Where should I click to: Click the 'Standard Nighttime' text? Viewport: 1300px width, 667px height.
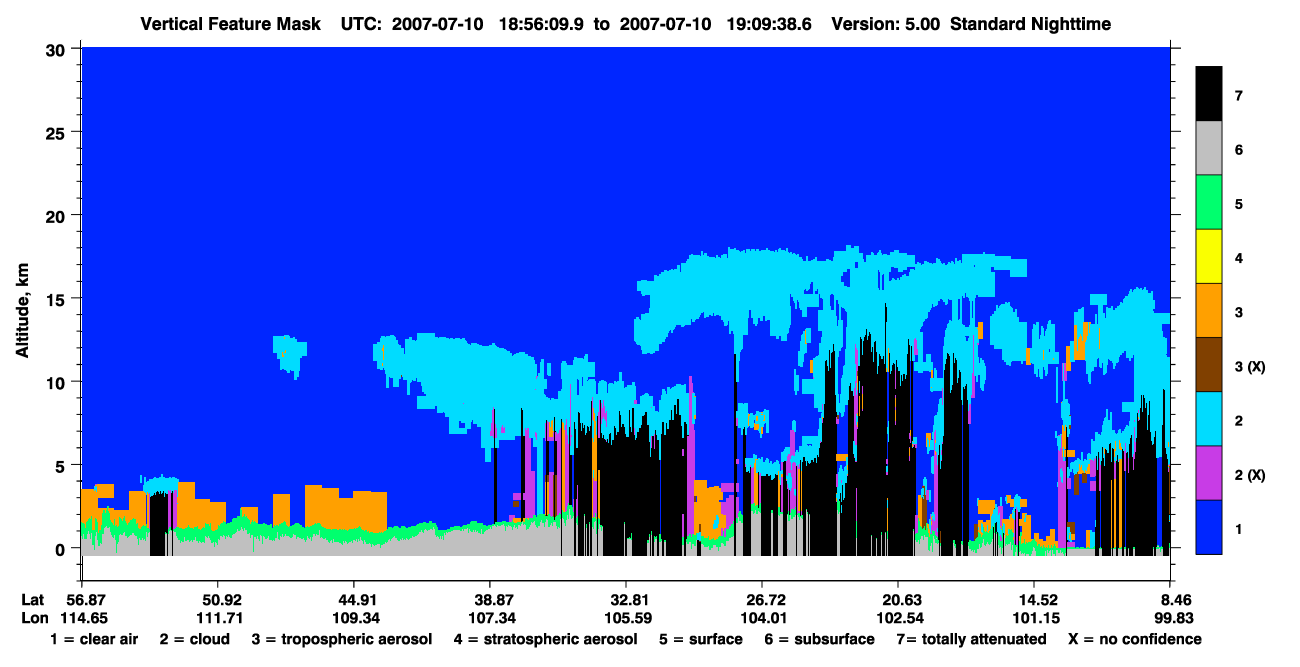(1031, 23)
